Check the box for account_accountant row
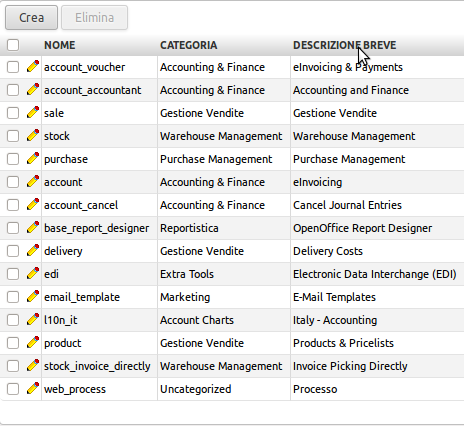 click(13, 90)
